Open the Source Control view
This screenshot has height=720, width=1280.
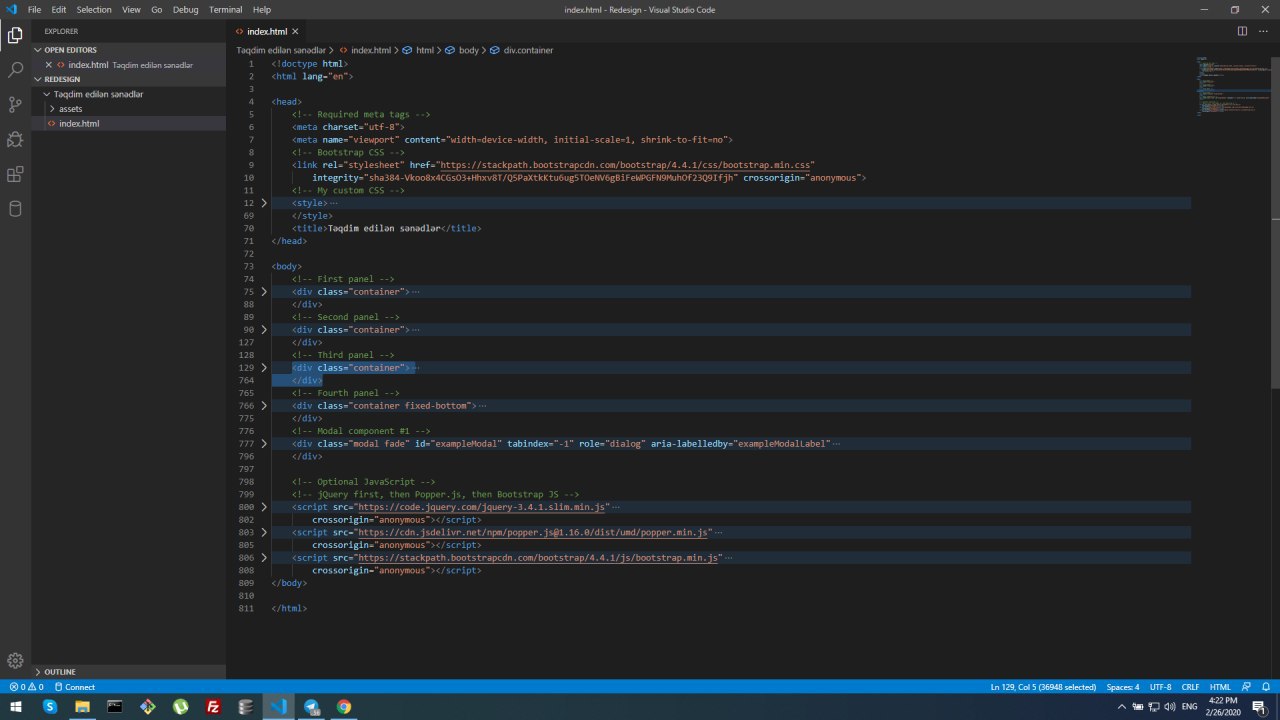pos(15,105)
